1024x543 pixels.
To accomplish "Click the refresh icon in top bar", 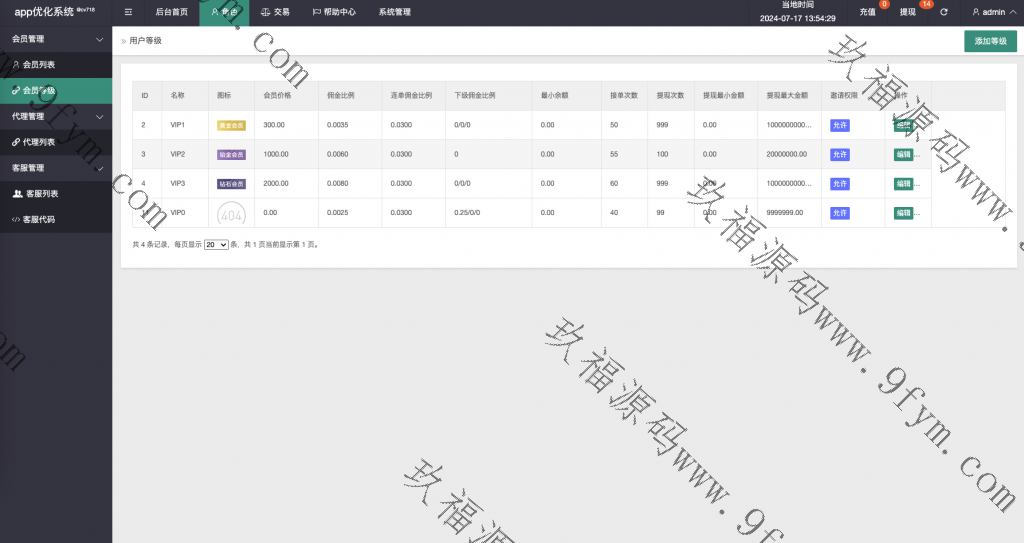I will 943,13.
